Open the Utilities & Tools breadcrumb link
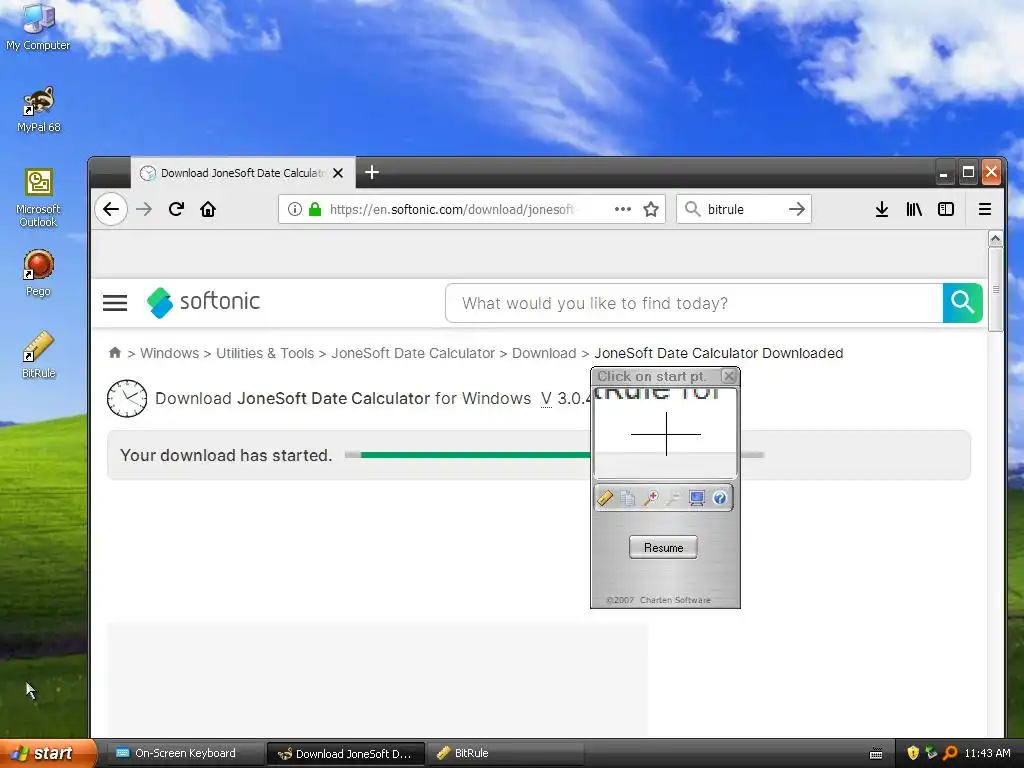The height and width of the screenshot is (768, 1024). (265, 353)
